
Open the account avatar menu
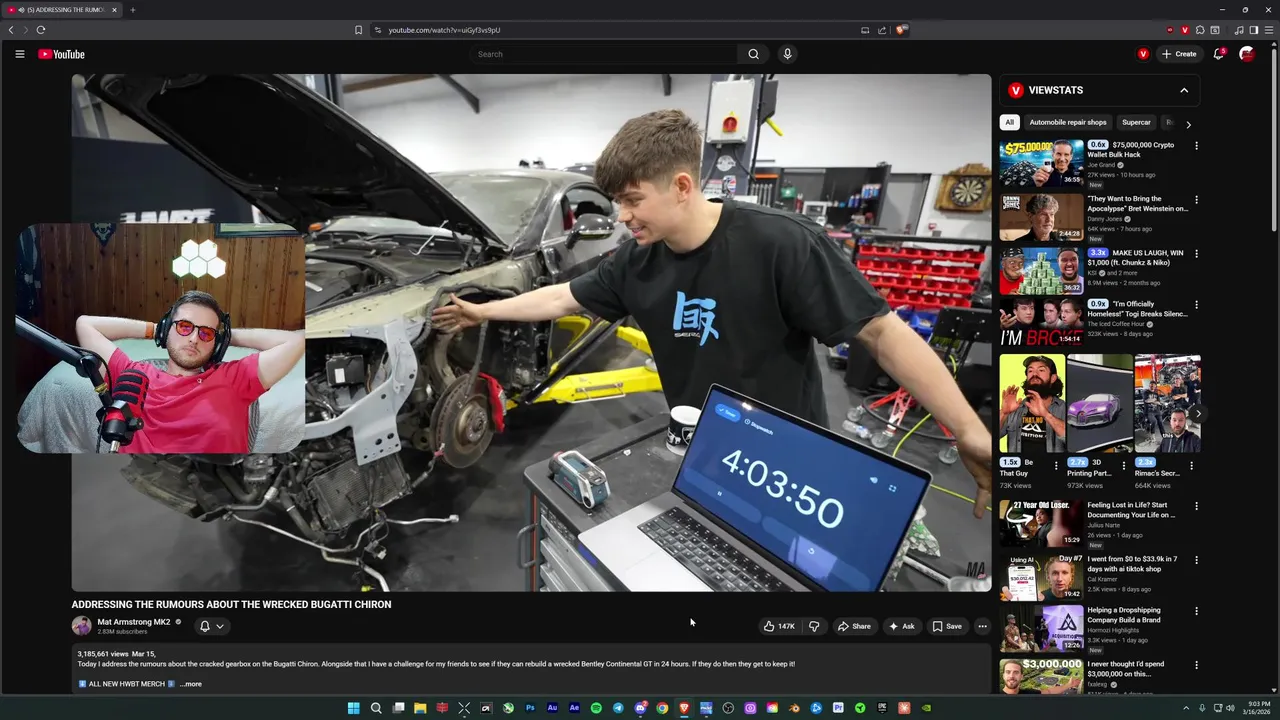pyautogui.click(x=1246, y=54)
